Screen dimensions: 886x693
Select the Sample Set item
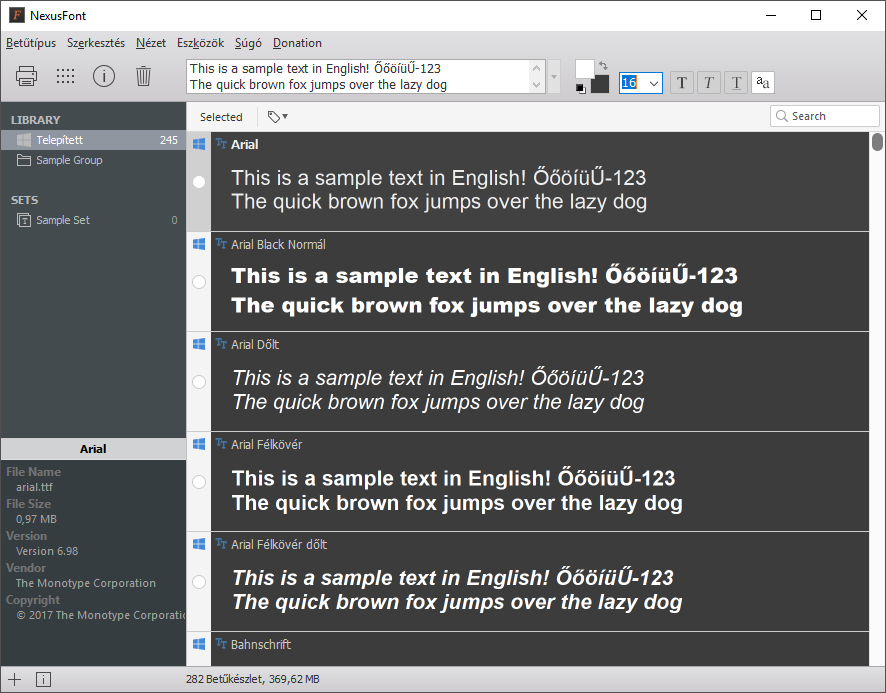[x=93, y=220]
